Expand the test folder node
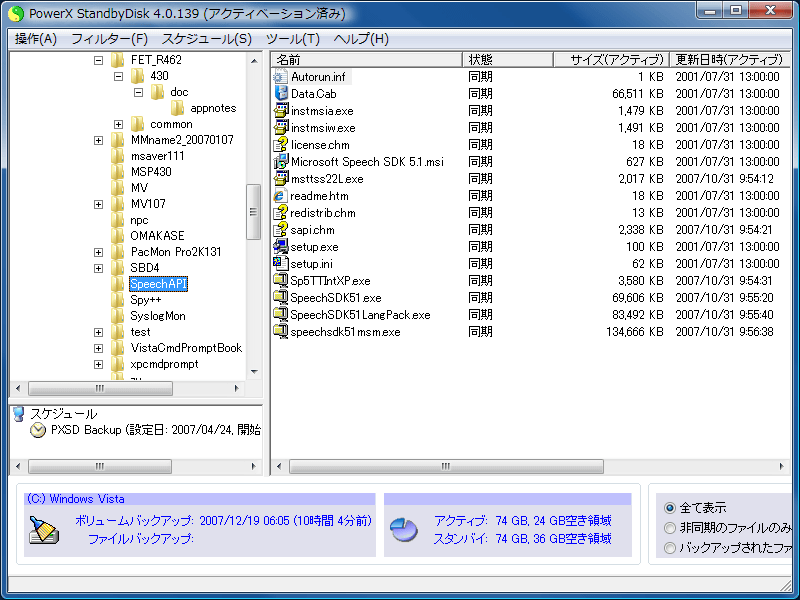This screenshot has width=800, height=600. coord(98,333)
